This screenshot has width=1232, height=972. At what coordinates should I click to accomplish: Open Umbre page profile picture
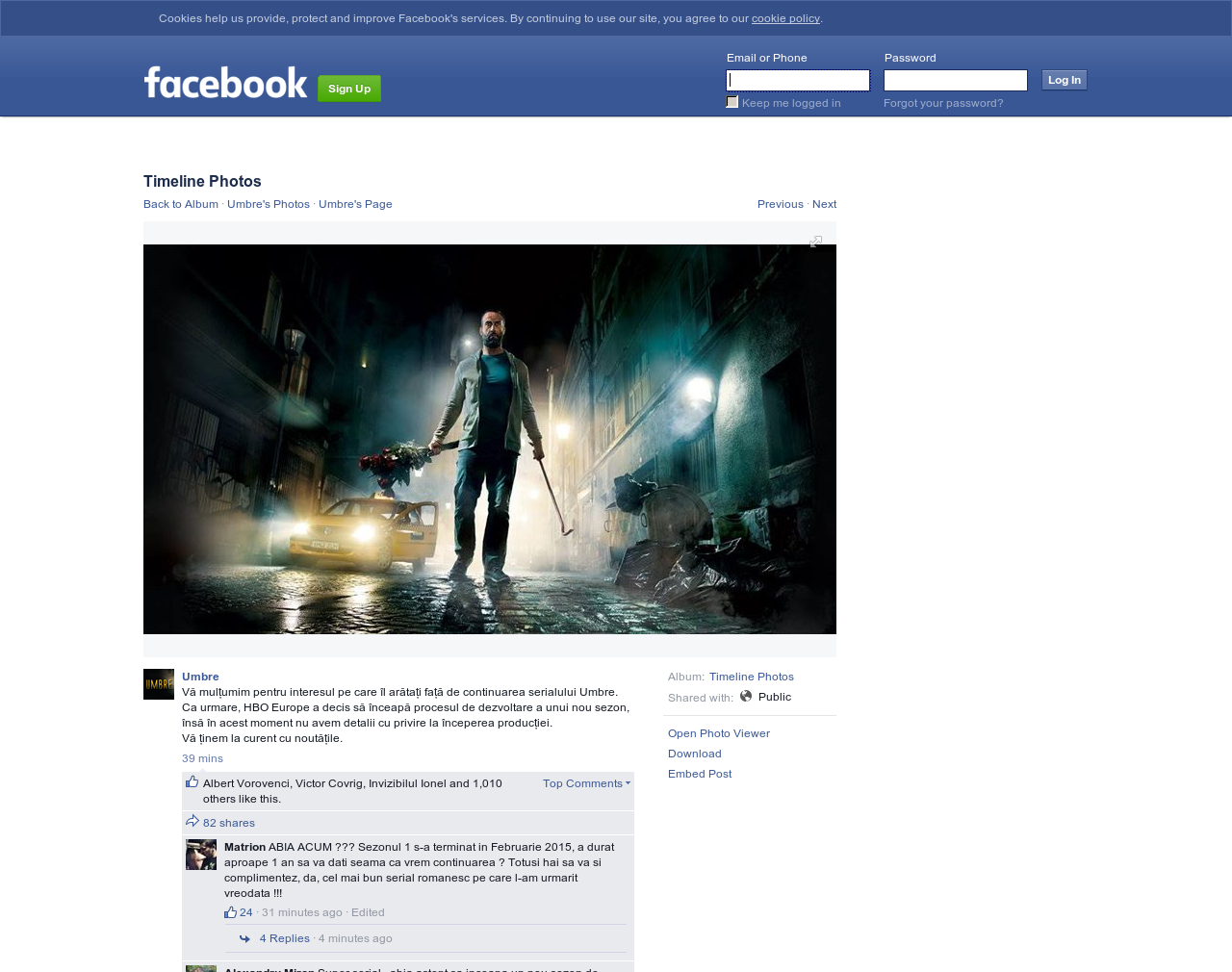[x=159, y=684]
